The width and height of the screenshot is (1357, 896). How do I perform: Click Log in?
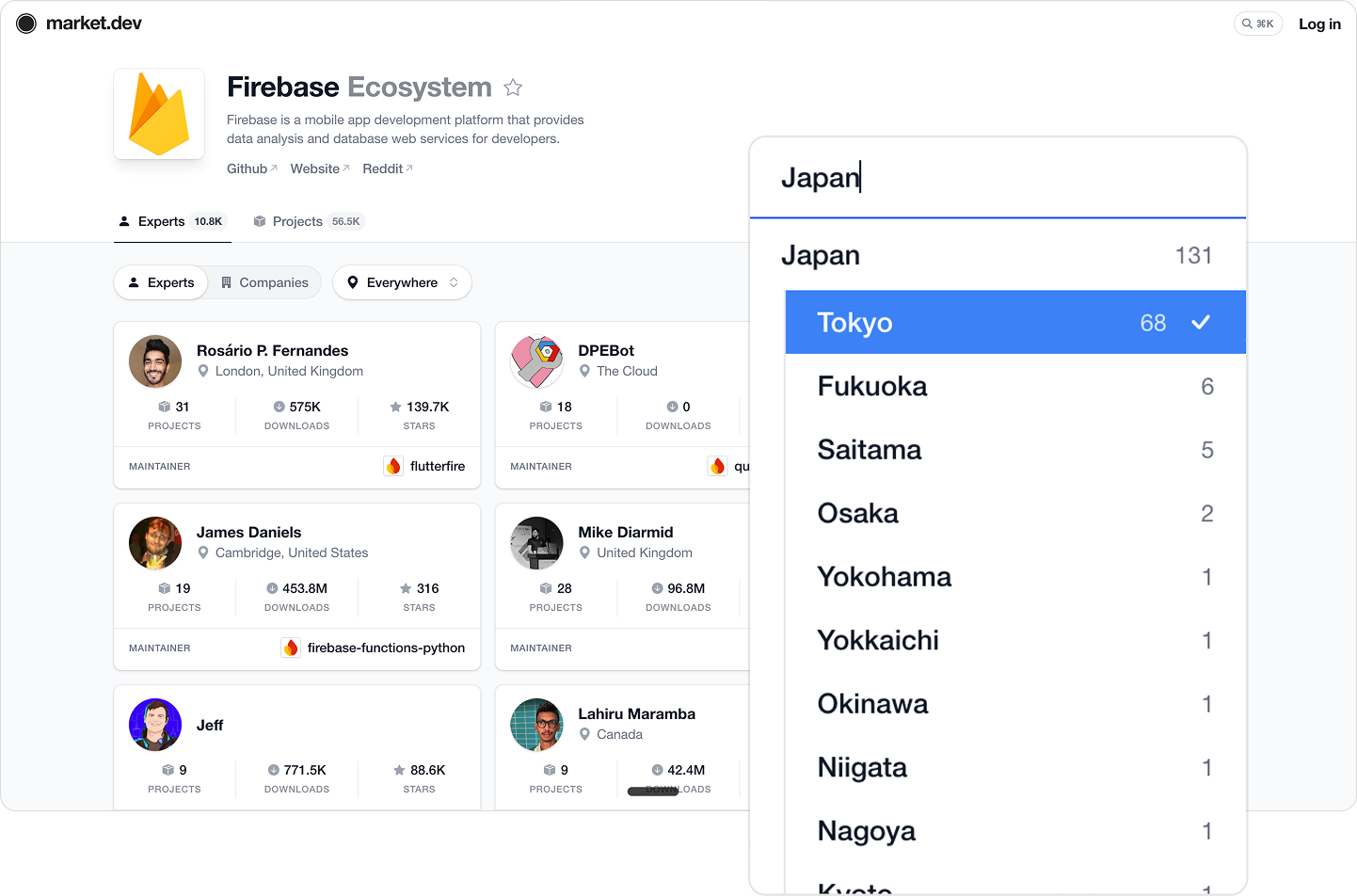[x=1319, y=24]
